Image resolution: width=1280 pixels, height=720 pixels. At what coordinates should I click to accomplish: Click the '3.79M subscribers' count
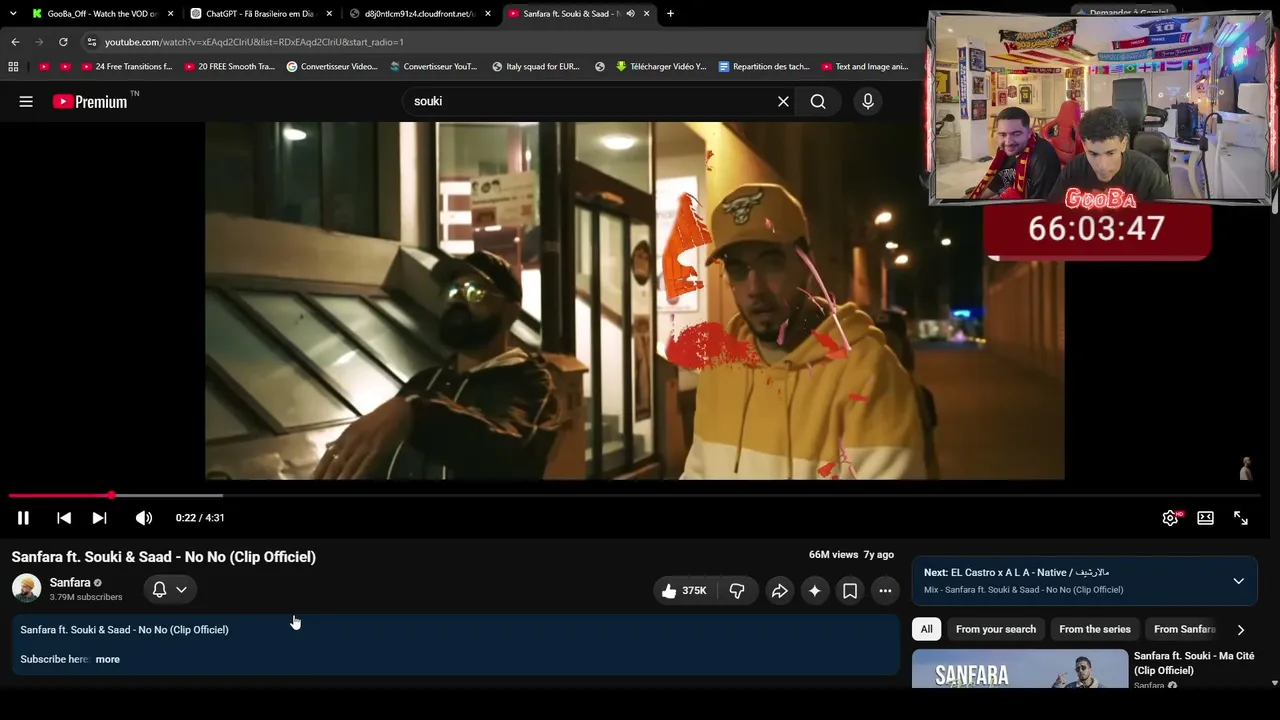click(x=86, y=597)
